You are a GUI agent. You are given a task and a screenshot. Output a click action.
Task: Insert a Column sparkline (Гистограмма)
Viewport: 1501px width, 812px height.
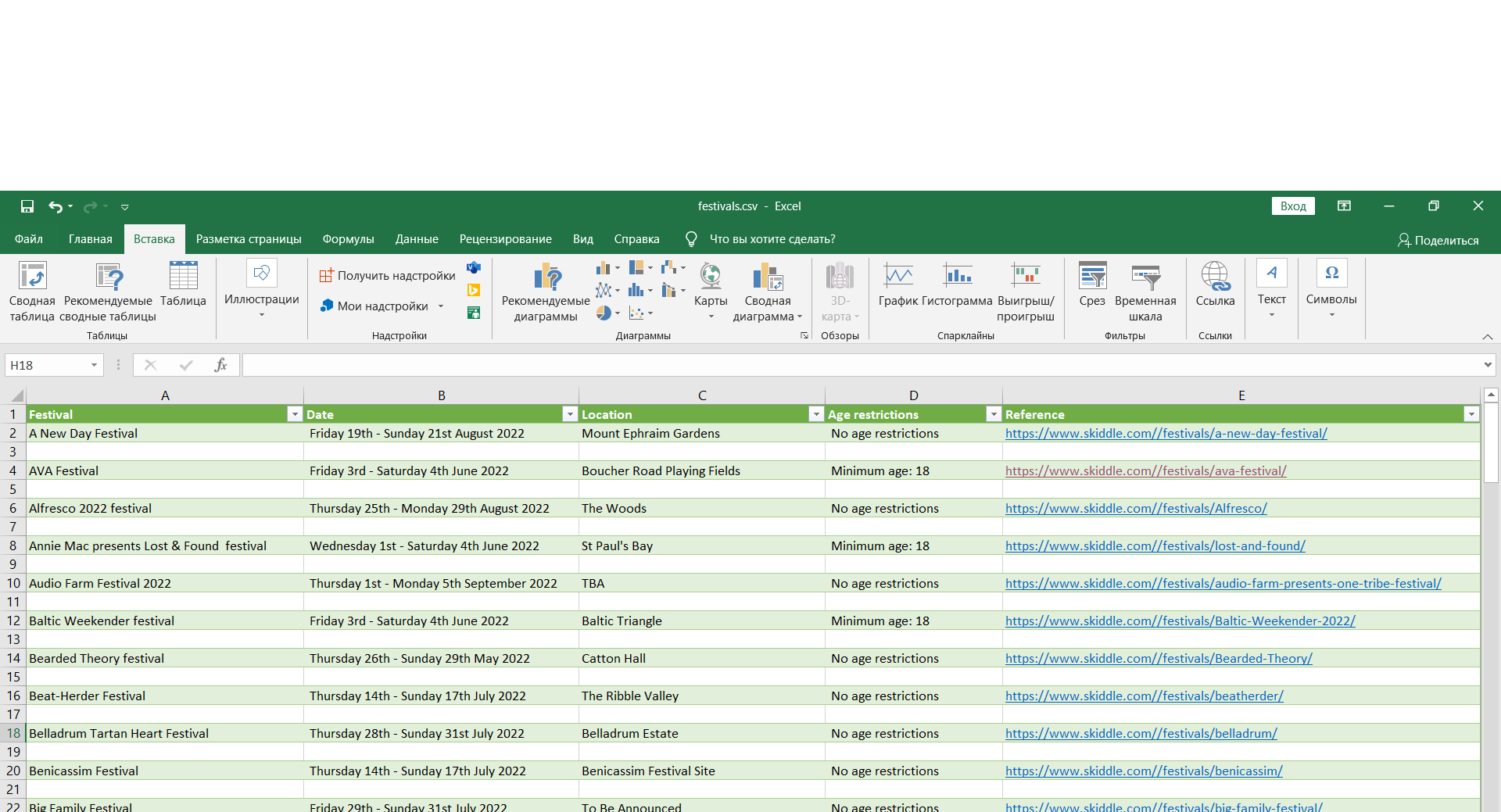pos(957,284)
